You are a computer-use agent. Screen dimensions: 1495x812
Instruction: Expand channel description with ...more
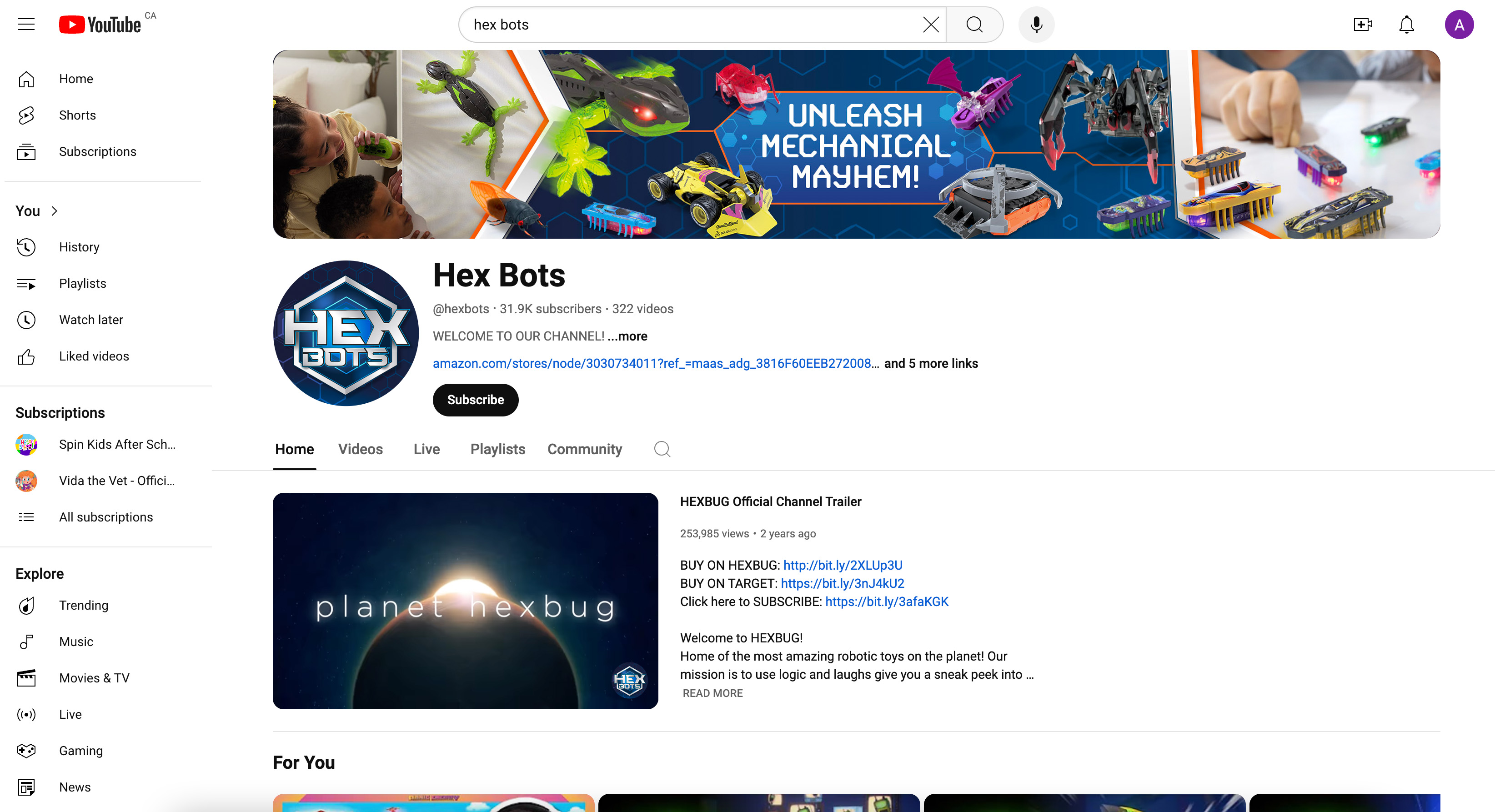(x=627, y=336)
